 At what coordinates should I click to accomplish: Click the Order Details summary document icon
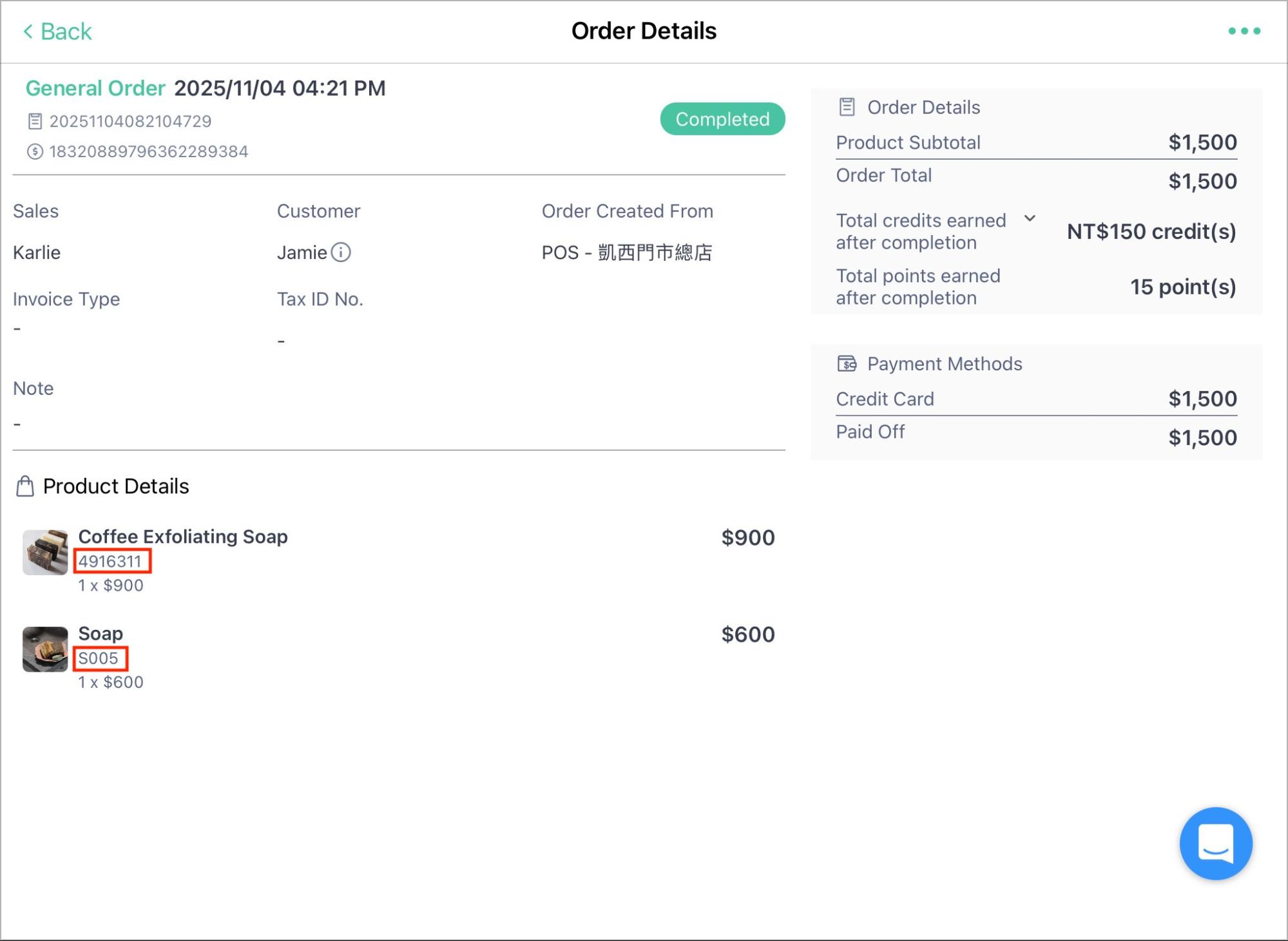tap(847, 107)
